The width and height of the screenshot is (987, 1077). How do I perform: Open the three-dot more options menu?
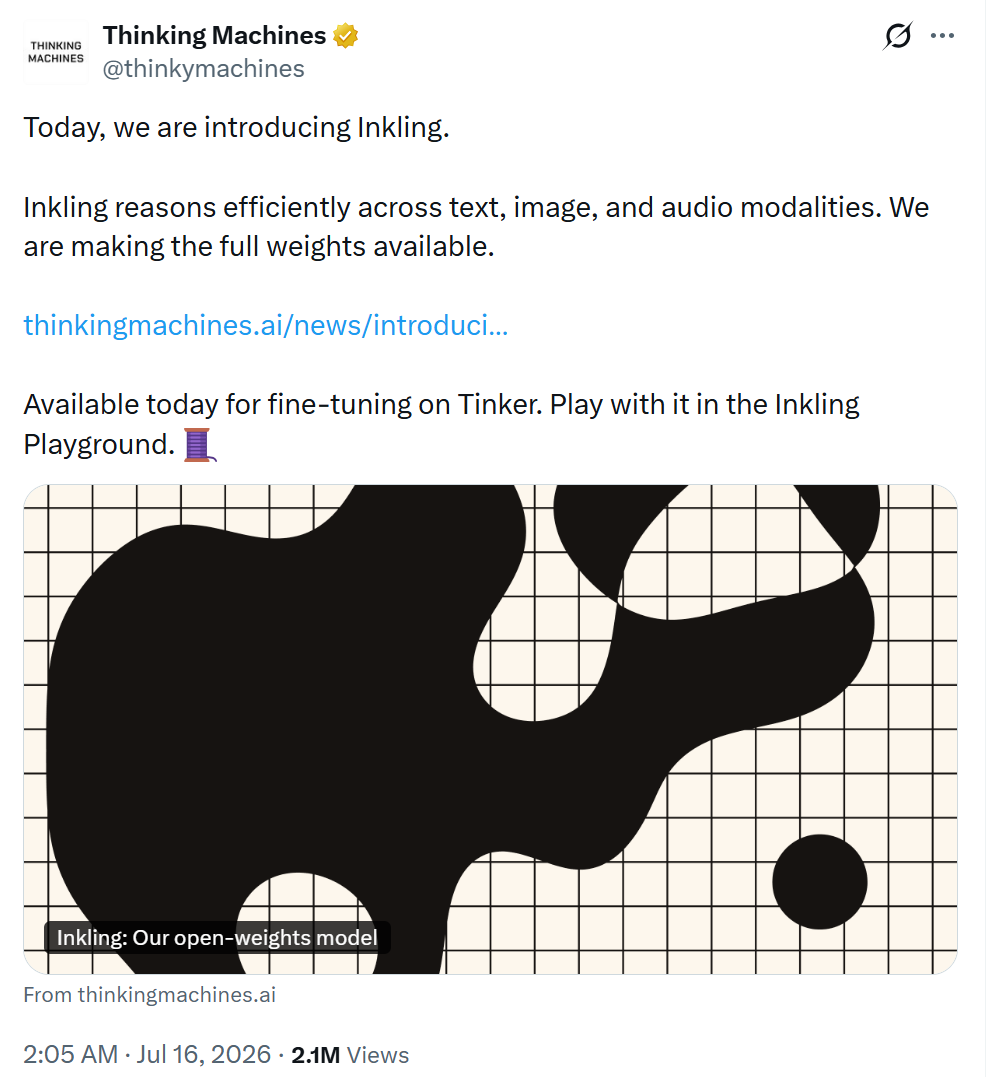942,36
